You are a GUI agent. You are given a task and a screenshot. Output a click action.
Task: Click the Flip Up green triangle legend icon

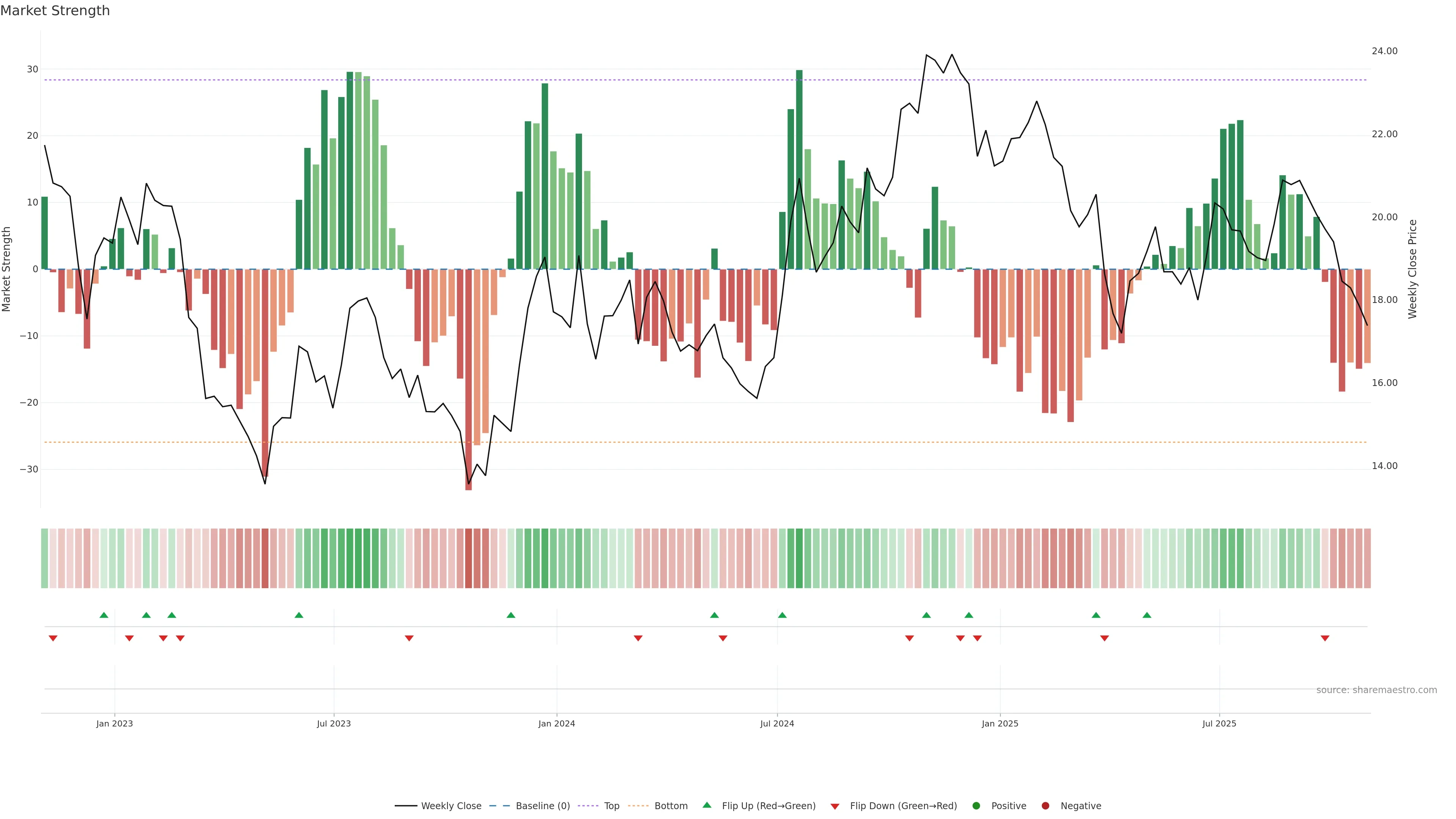[706, 805]
